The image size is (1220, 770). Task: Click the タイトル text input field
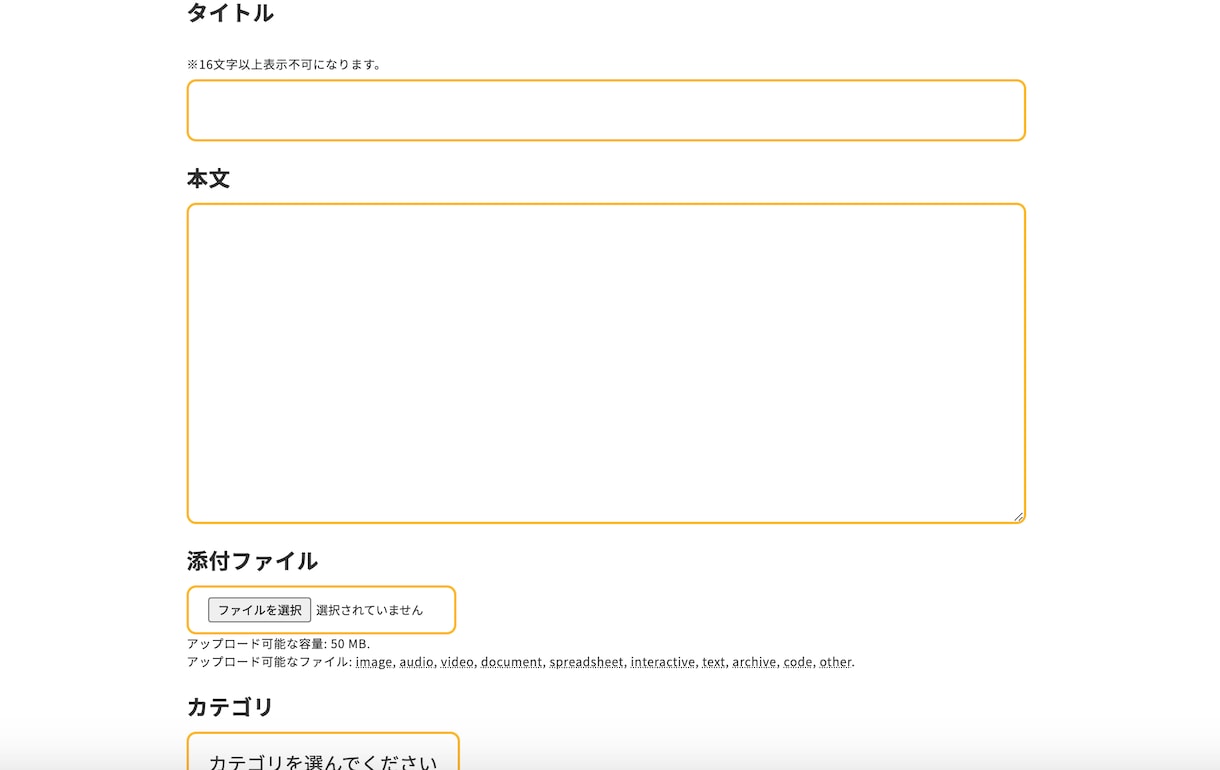click(x=606, y=110)
